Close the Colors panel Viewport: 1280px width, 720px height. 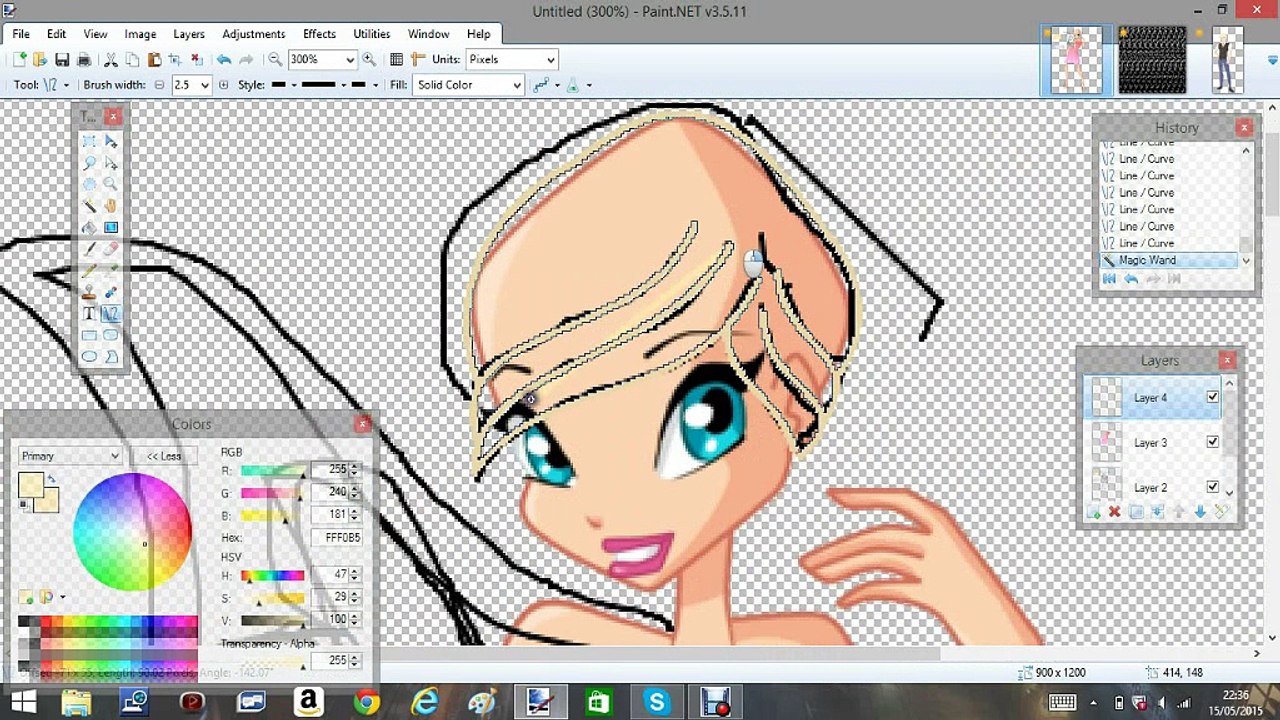coord(362,424)
